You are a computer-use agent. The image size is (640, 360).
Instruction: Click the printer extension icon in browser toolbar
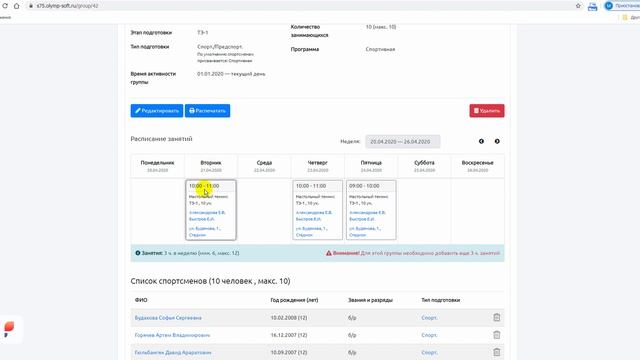point(592,6)
